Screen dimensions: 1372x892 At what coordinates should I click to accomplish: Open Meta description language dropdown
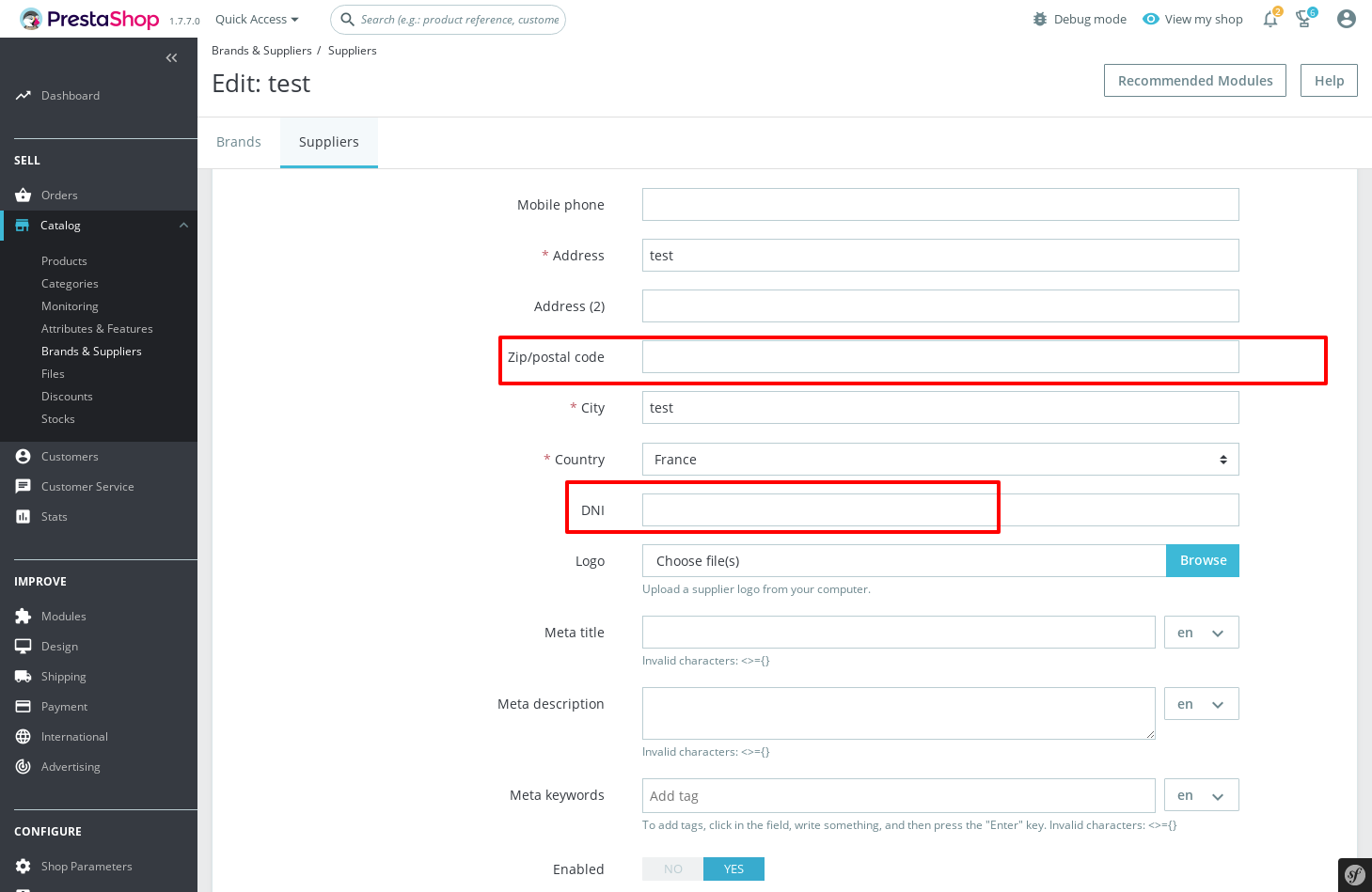[x=1202, y=704]
